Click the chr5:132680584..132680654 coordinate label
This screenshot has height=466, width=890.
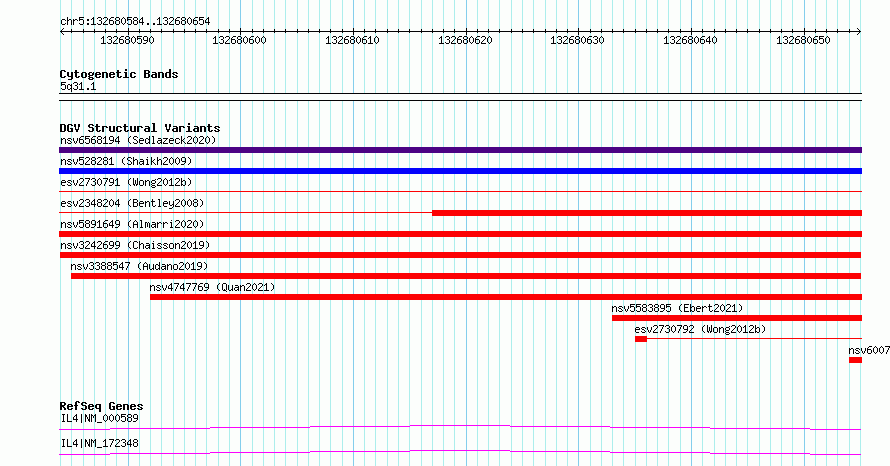click(135, 22)
